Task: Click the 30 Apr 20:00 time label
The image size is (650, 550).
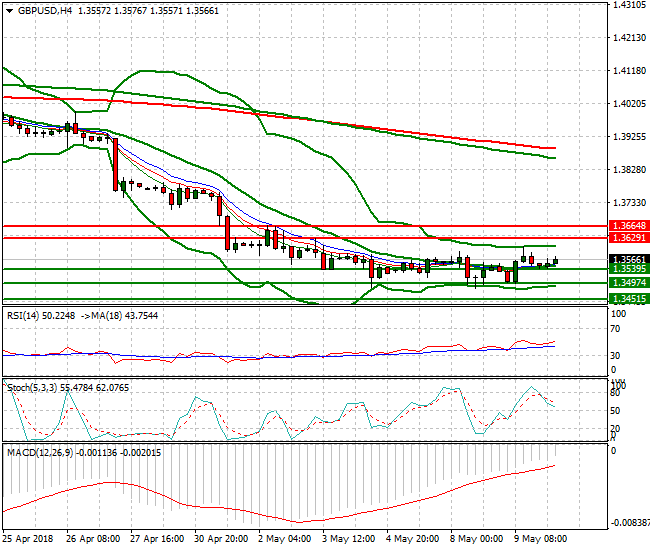Action: (x=221, y=539)
